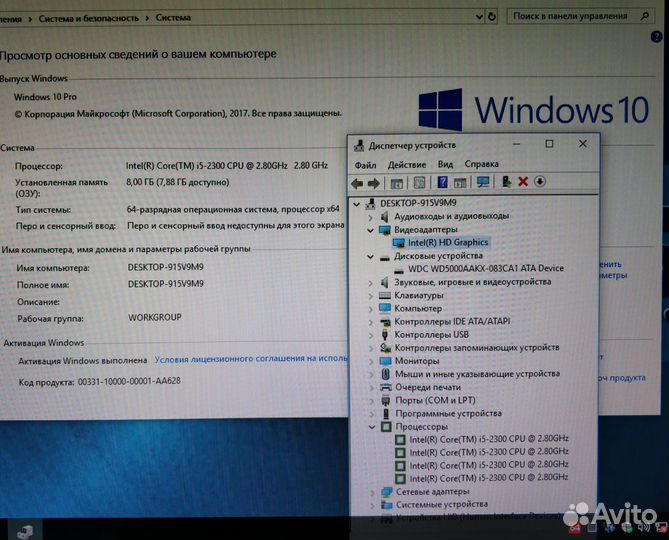This screenshot has height=540, width=669.
Task: Collapse the DESKTOP-915V9M9 root node
Action: [357, 204]
